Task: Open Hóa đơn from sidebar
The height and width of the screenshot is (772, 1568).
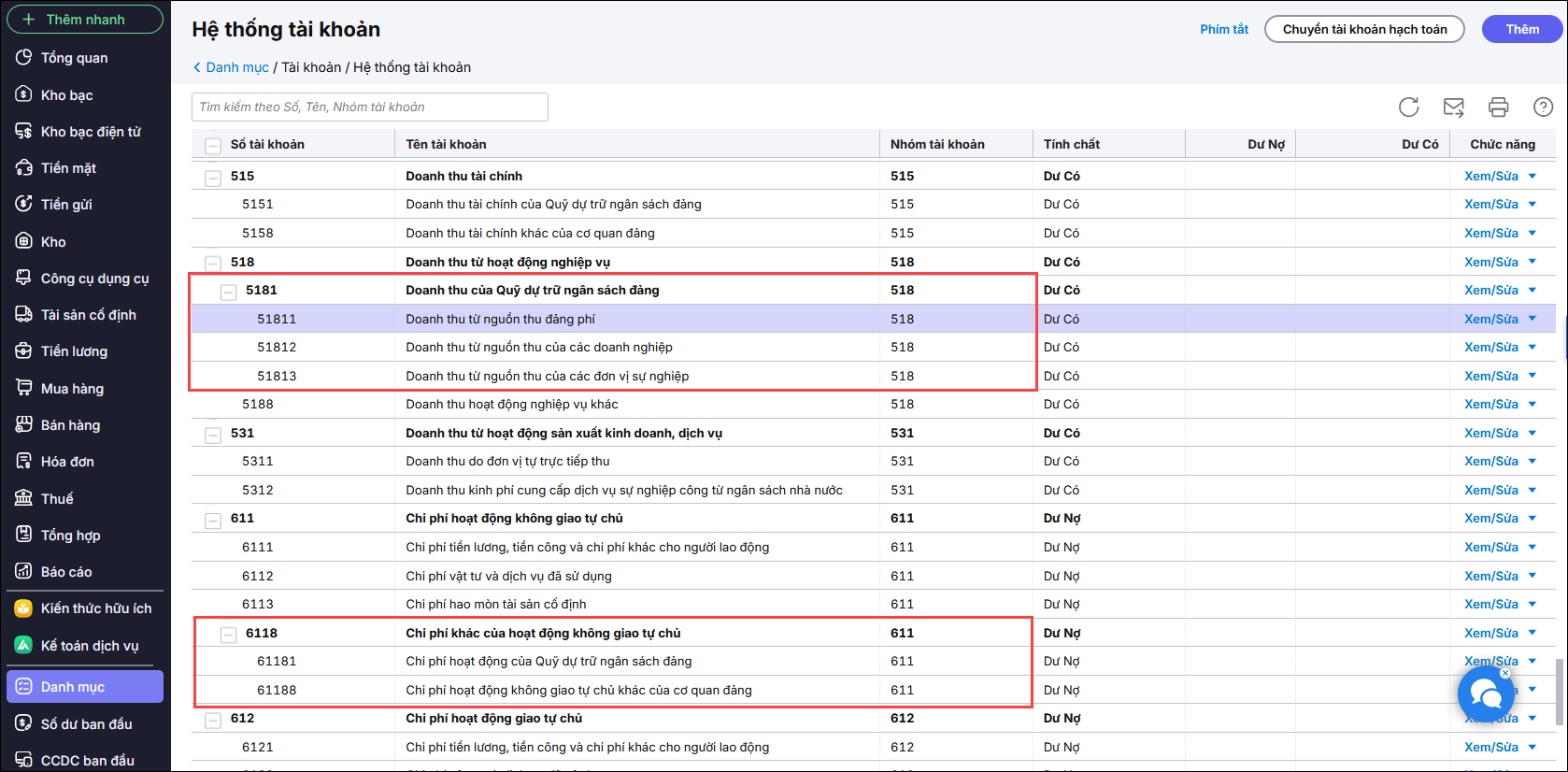Action: click(67, 462)
